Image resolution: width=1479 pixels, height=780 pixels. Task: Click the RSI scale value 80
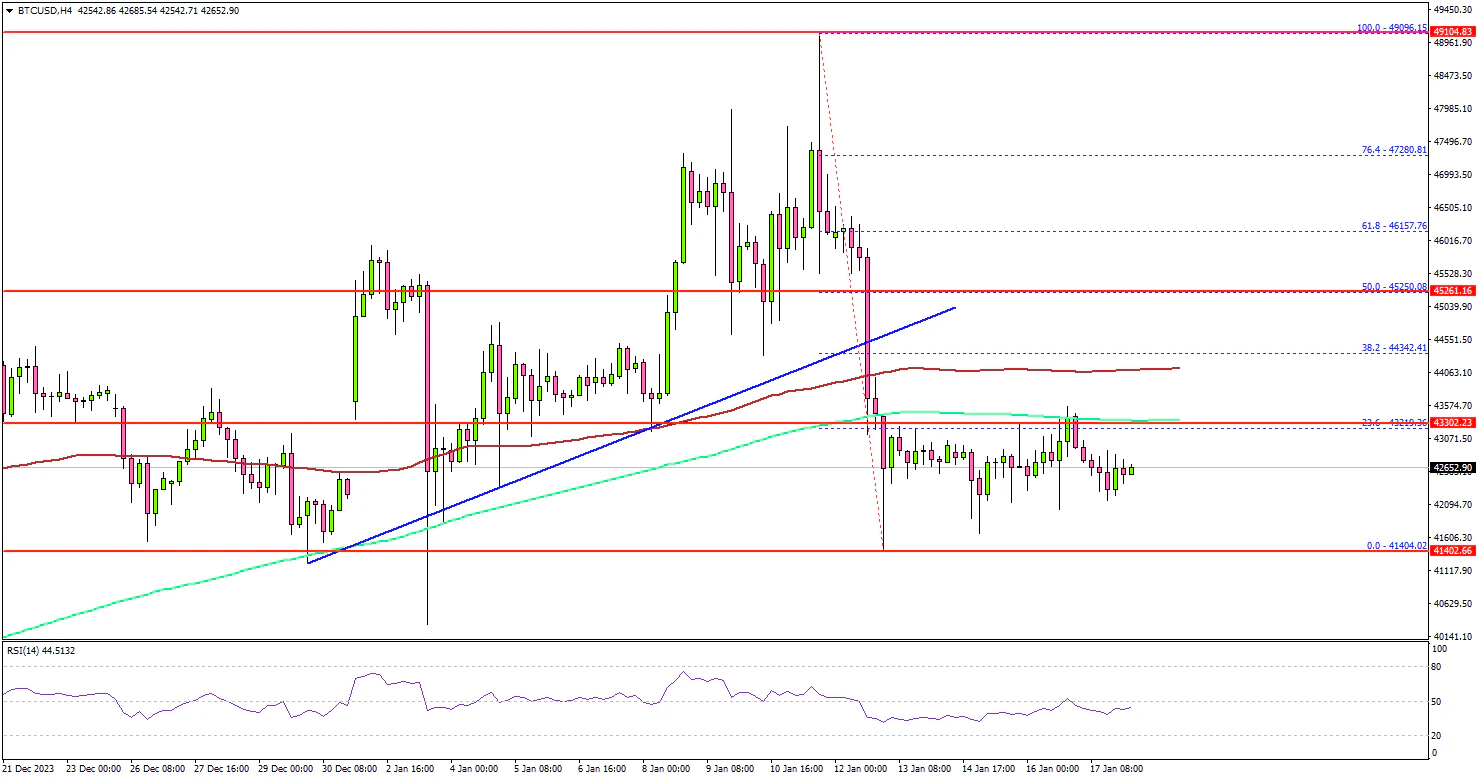1437,665
